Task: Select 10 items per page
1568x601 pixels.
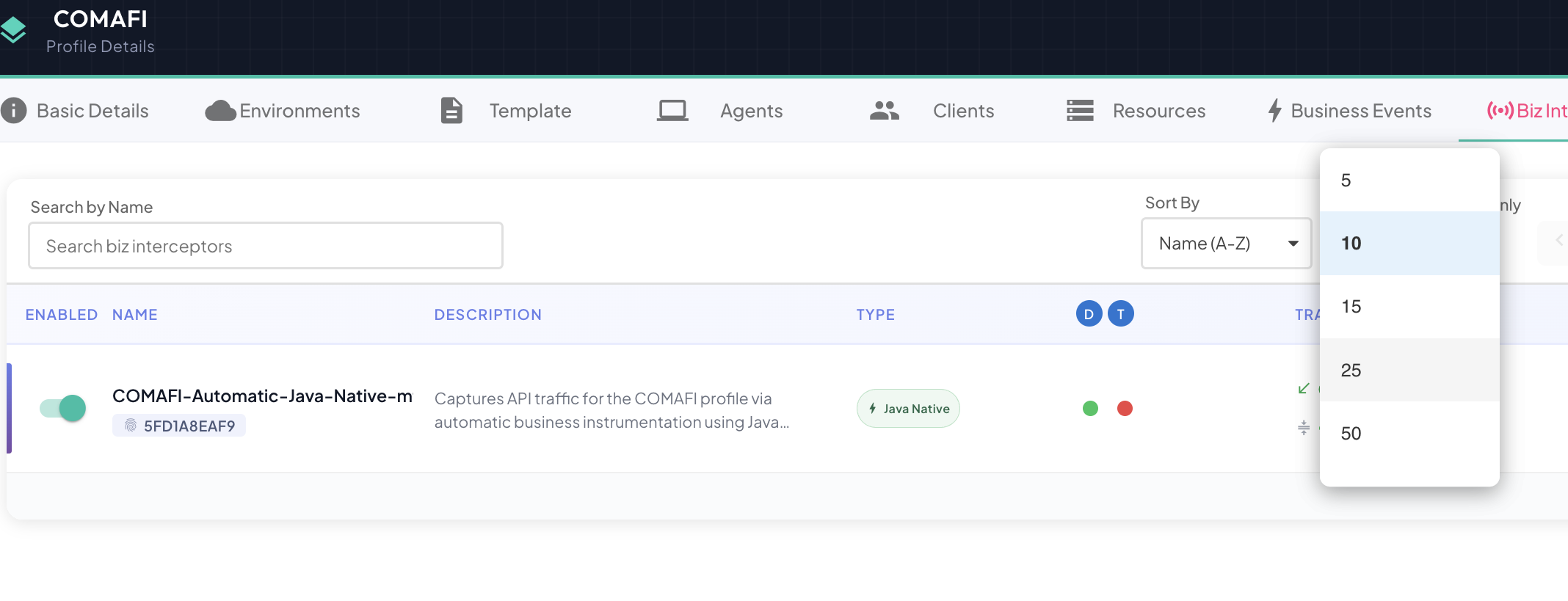Action: (x=1409, y=244)
